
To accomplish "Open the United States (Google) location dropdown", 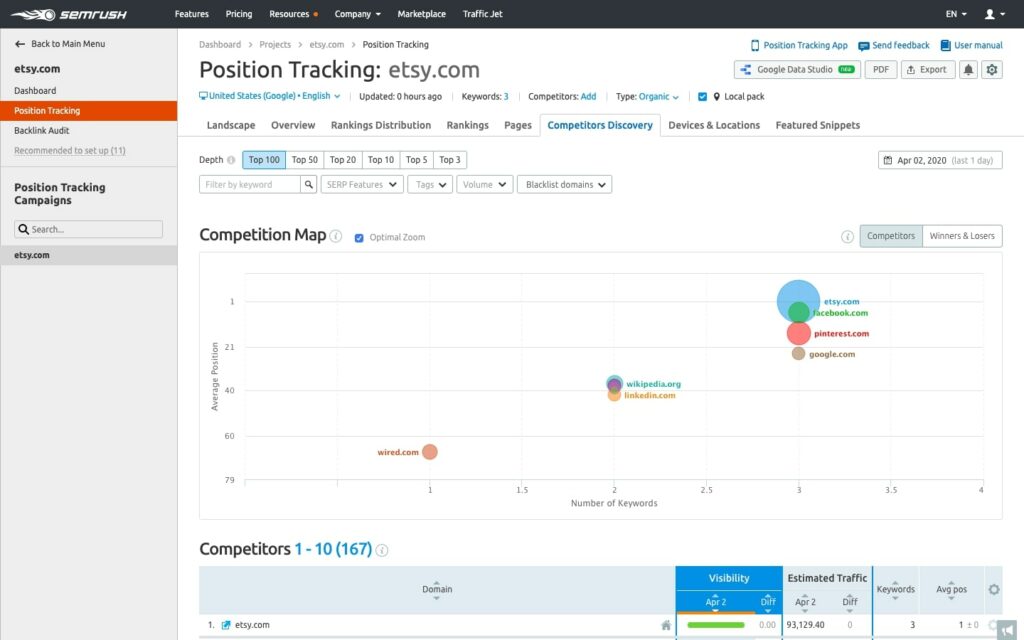I will pyautogui.click(x=270, y=96).
